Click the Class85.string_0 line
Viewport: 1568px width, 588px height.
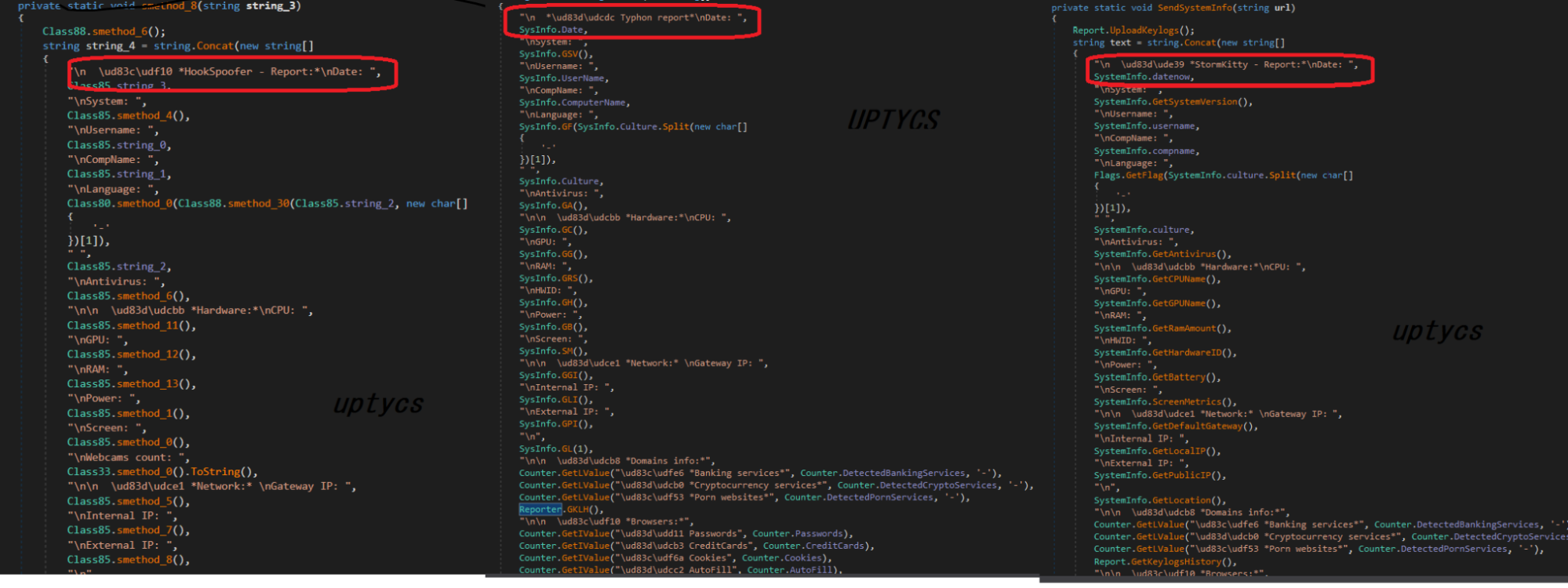[119, 145]
